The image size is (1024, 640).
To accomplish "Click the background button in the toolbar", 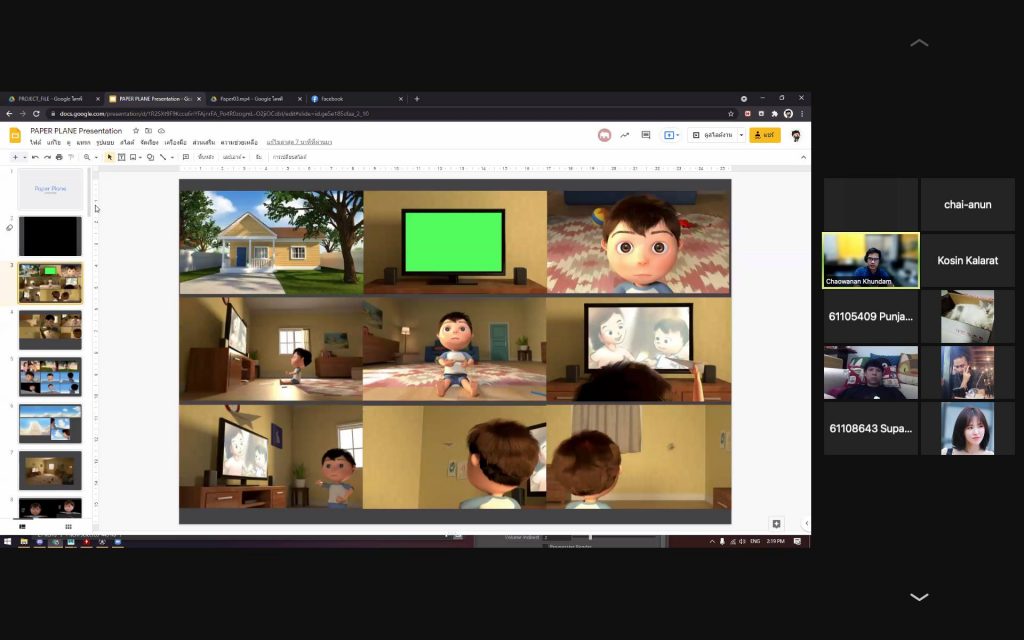I will [206, 157].
